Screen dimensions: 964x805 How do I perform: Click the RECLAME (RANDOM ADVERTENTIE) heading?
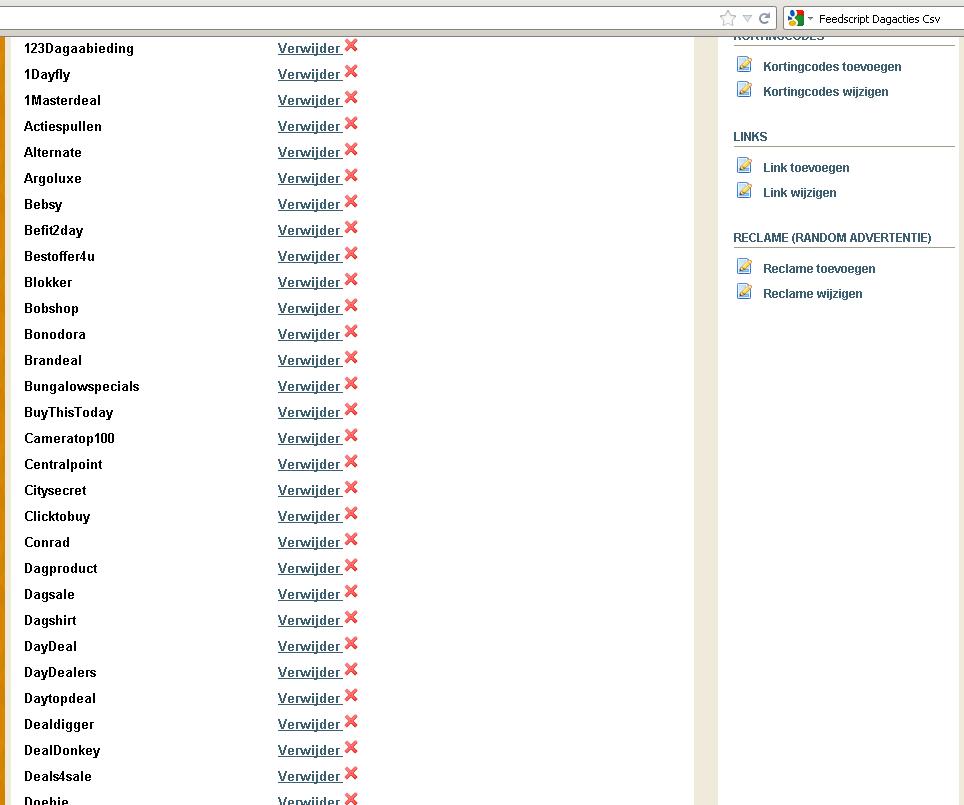[832, 237]
